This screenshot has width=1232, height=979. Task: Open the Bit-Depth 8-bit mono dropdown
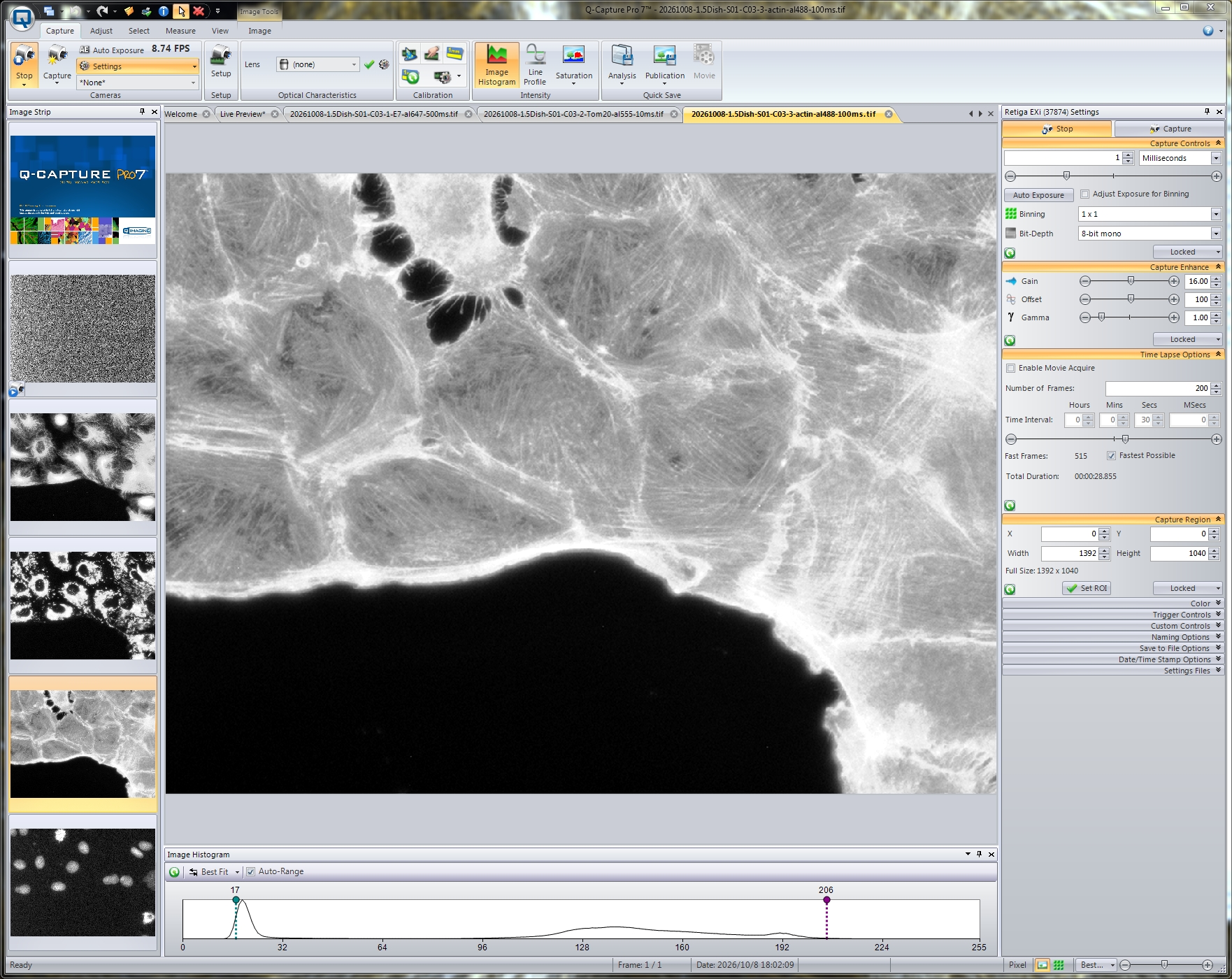coord(1149,234)
